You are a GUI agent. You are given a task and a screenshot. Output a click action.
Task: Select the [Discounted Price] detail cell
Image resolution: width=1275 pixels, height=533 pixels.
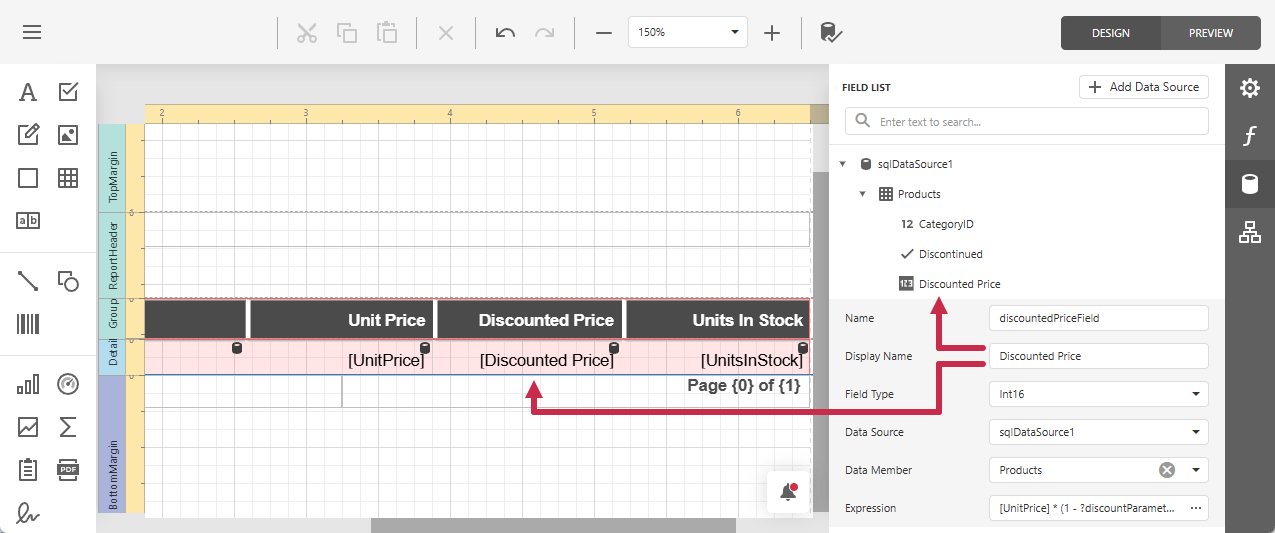[530, 358]
